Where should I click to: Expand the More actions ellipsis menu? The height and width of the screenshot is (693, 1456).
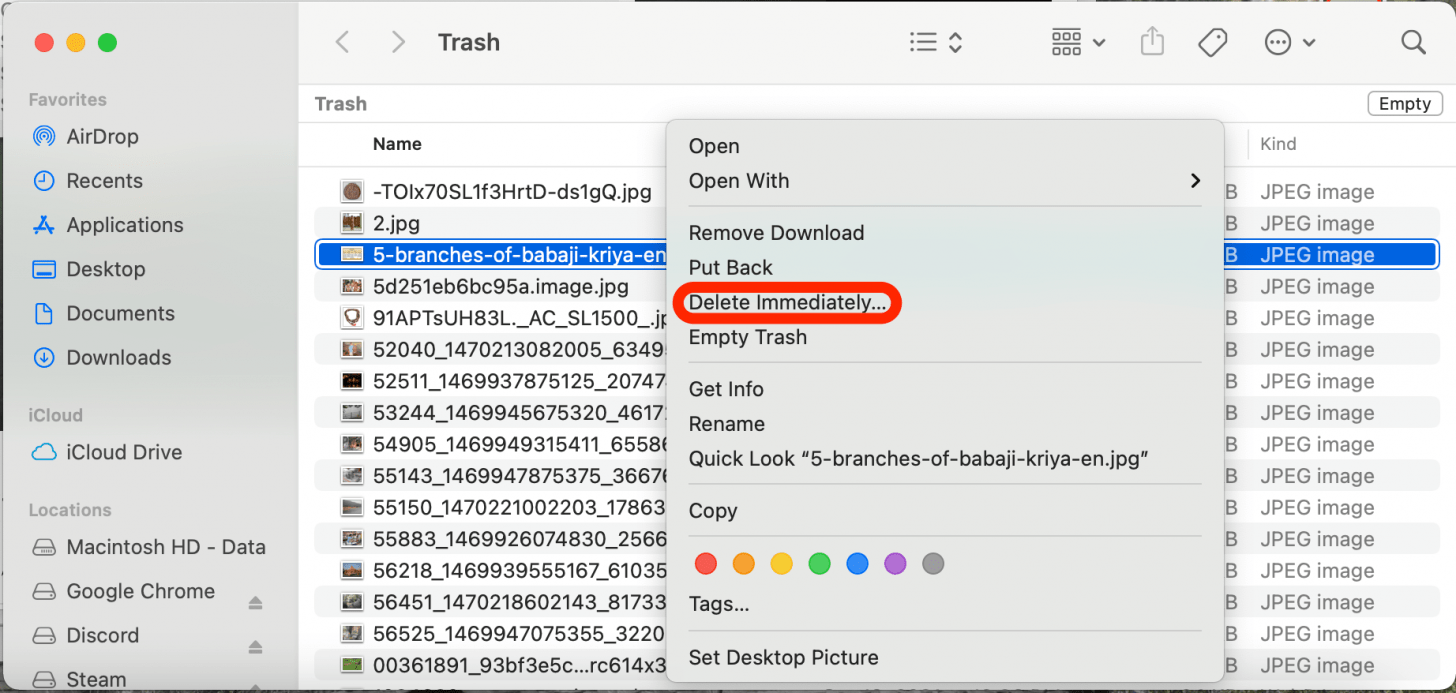pyautogui.click(x=1290, y=42)
